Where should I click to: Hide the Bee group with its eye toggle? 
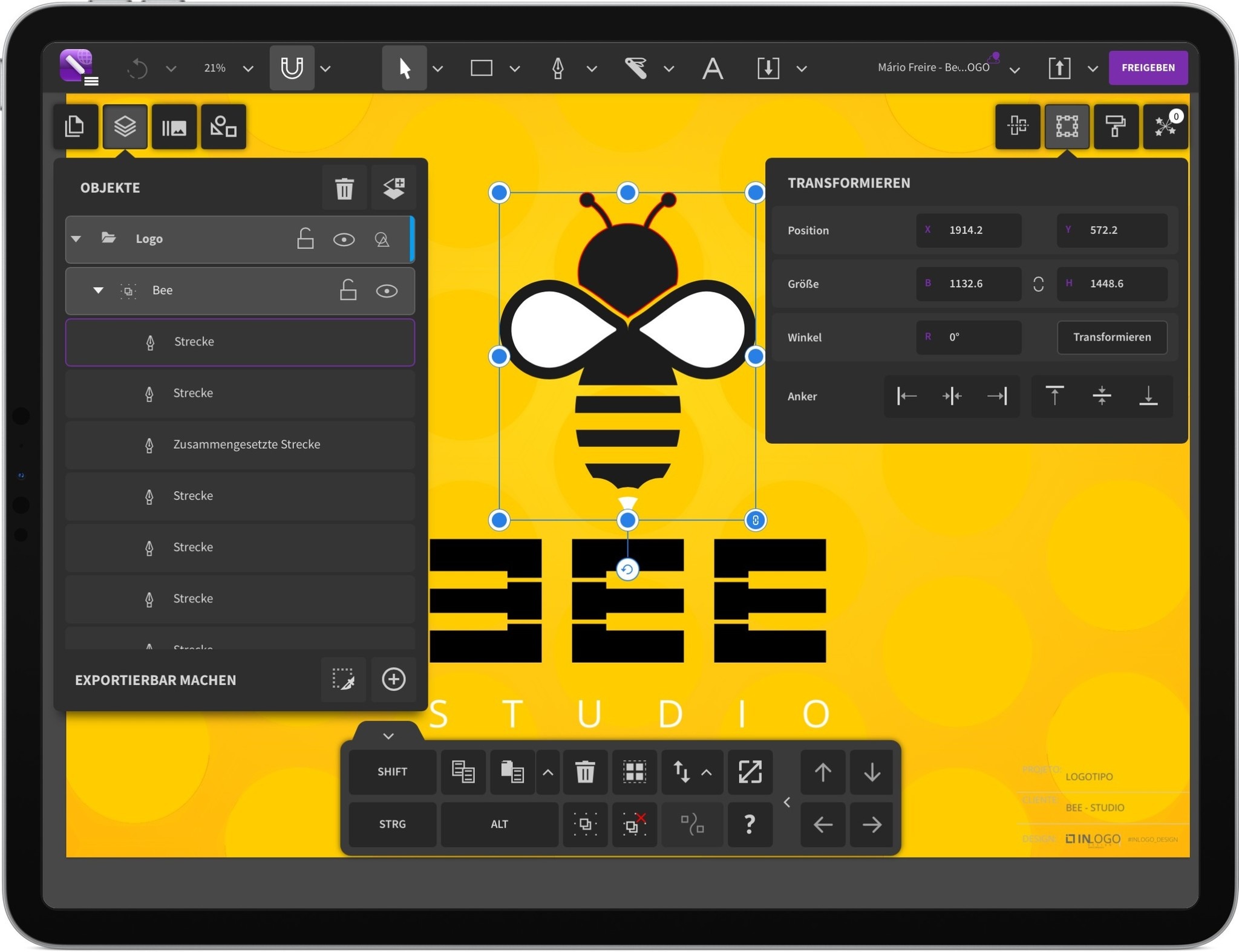coord(387,291)
